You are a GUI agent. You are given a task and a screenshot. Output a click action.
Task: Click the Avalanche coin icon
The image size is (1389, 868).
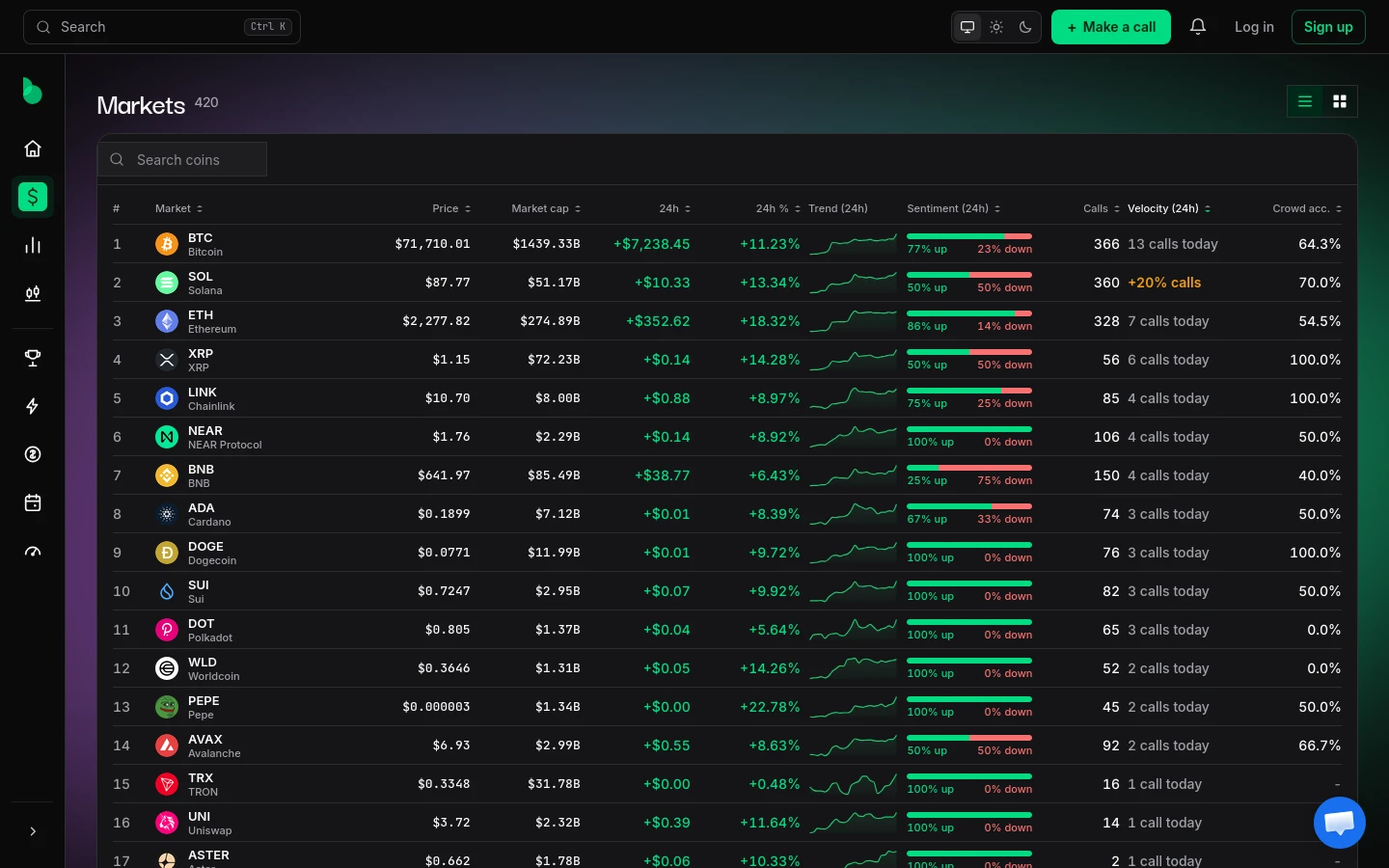pos(167,746)
